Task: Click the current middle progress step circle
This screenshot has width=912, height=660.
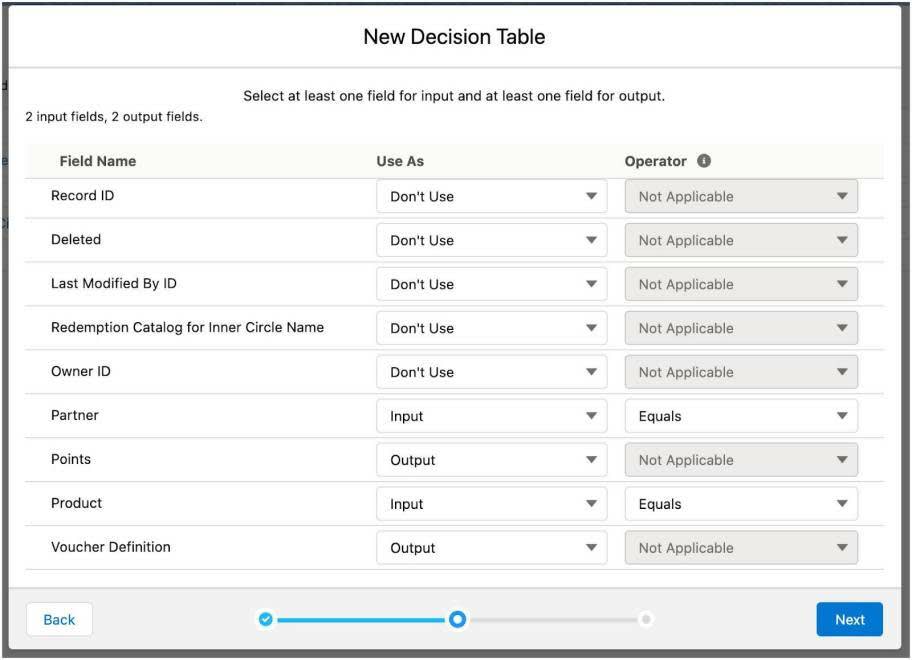Action: pyautogui.click(x=457, y=619)
